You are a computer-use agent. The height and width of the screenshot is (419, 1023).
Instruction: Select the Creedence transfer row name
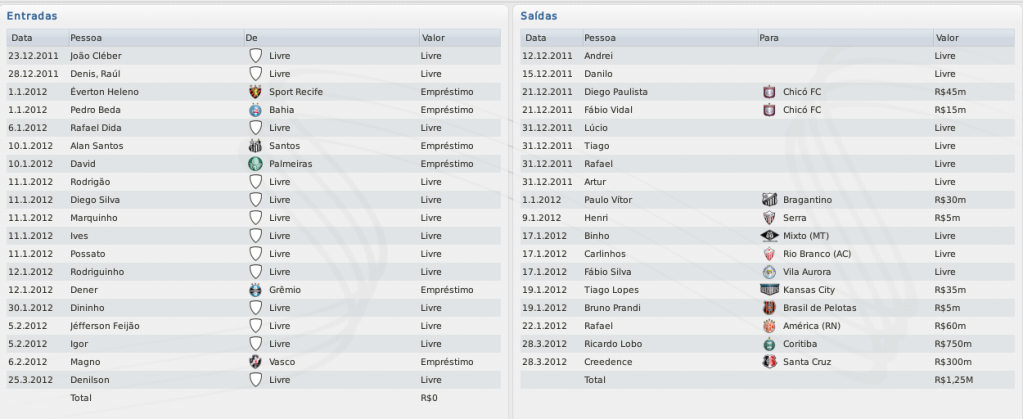tap(609, 362)
